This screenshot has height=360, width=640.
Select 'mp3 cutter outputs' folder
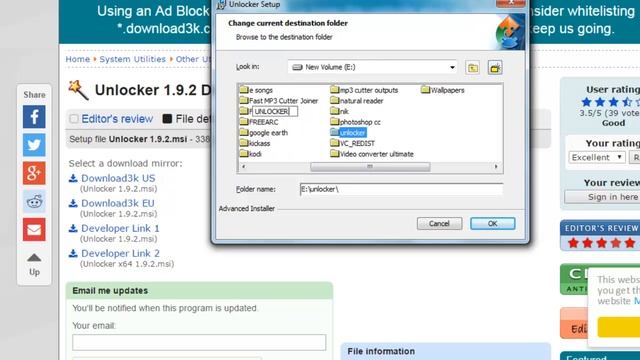(364, 90)
